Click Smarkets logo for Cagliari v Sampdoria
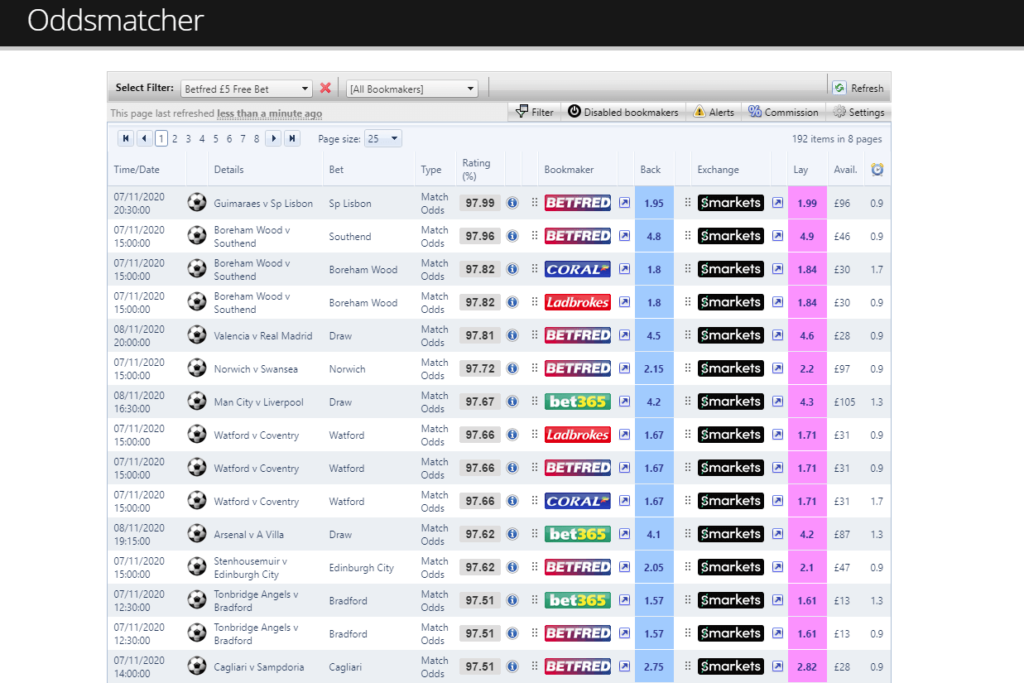The width and height of the screenshot is (1024, 683). (x=730, y=667)
